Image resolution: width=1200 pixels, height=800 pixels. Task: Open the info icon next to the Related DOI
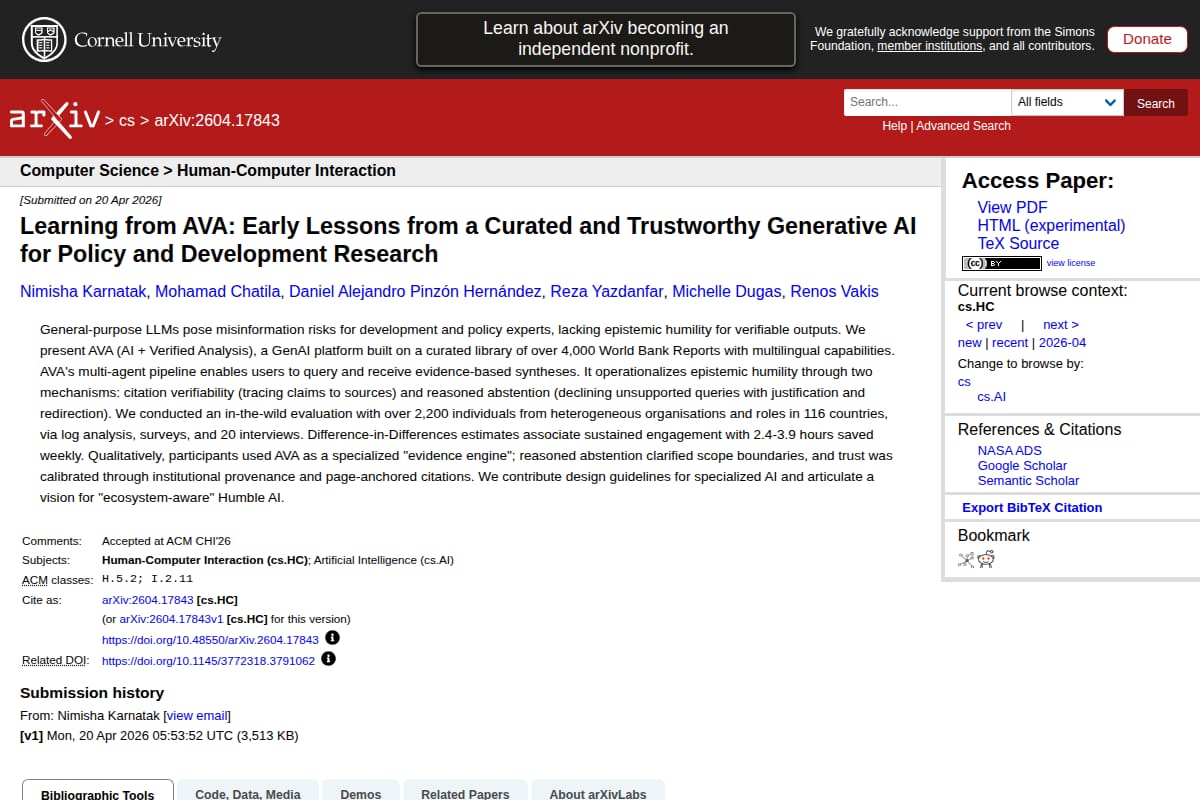(328, 659)
